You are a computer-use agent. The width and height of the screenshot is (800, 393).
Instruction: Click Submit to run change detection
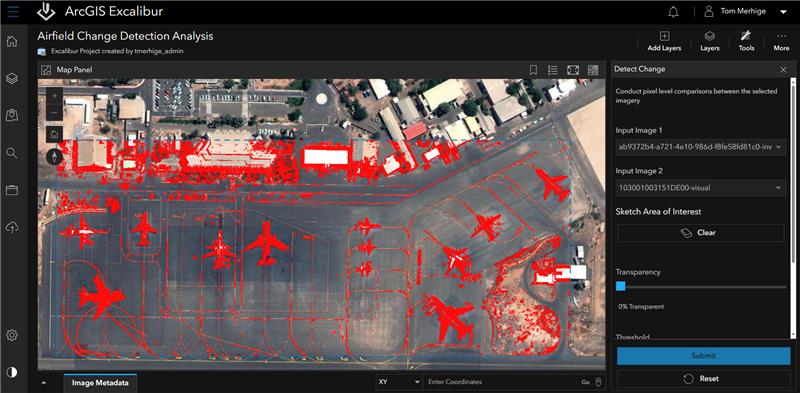point(704,356)
